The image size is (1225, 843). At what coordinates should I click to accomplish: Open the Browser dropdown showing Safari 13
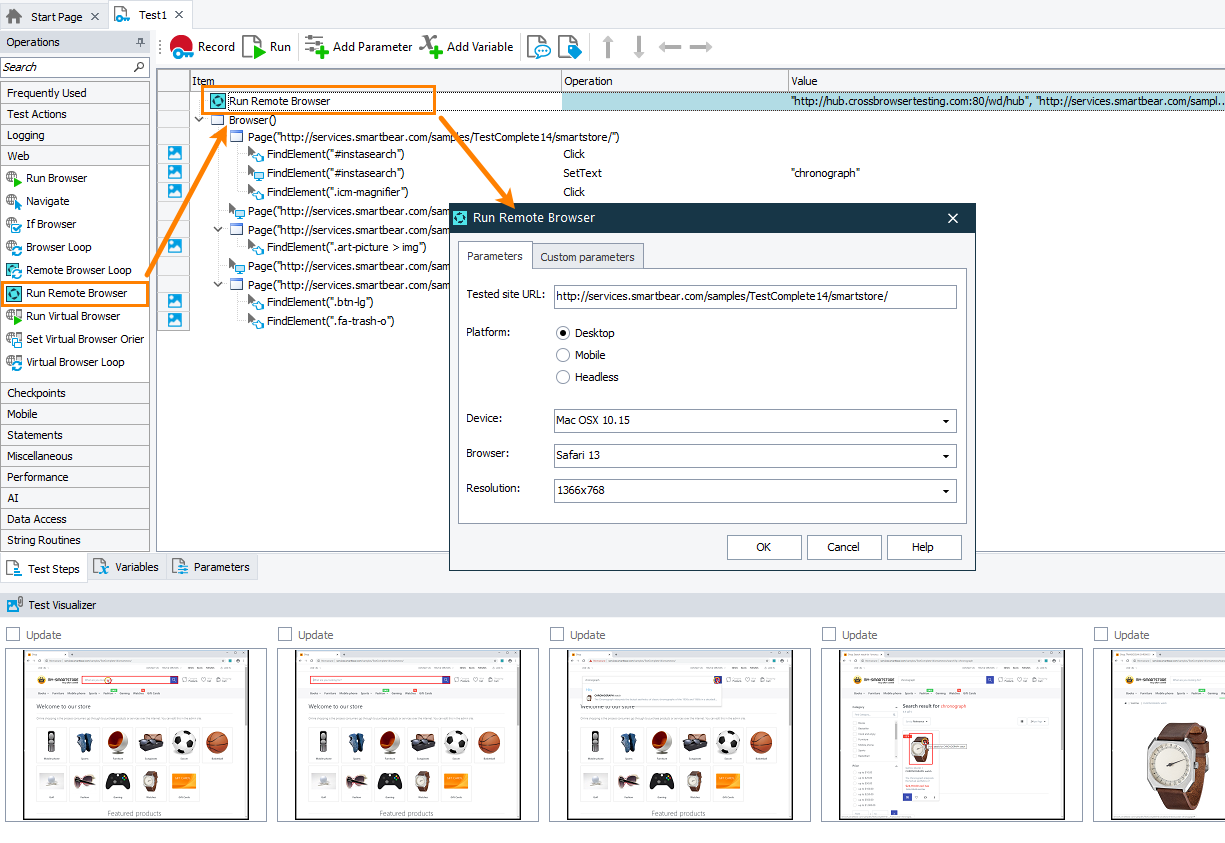(x=945, y=455)
